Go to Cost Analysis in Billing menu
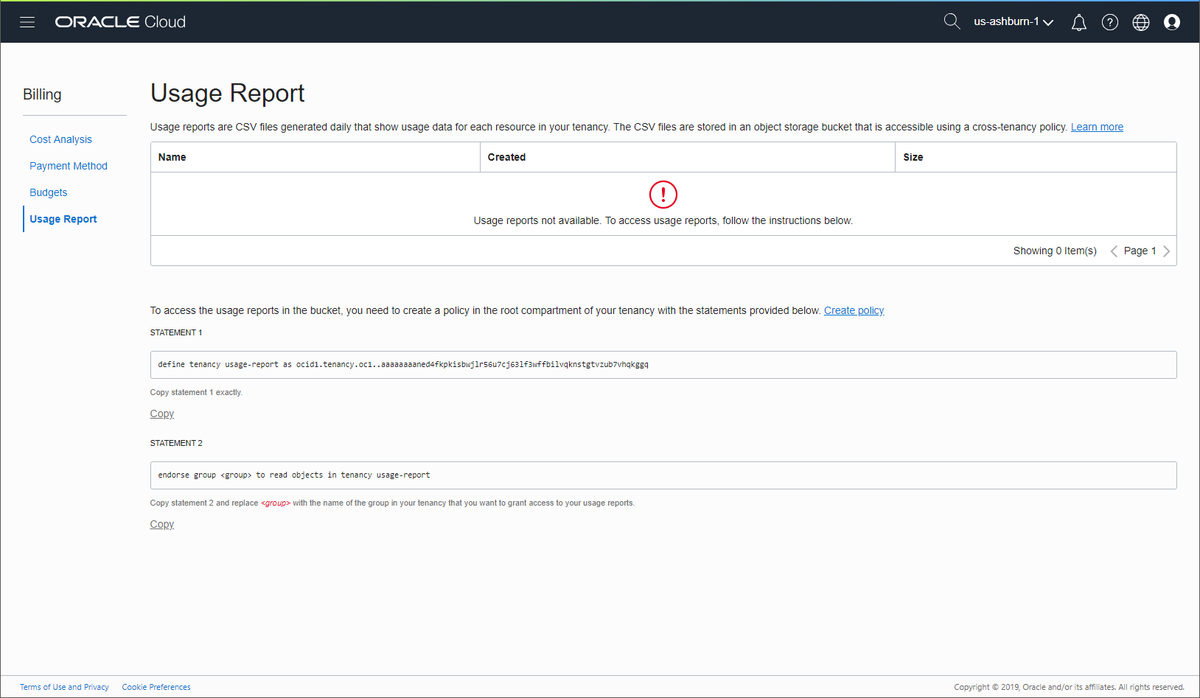The width and height of the screenshot is (1200, 698). 61,140
